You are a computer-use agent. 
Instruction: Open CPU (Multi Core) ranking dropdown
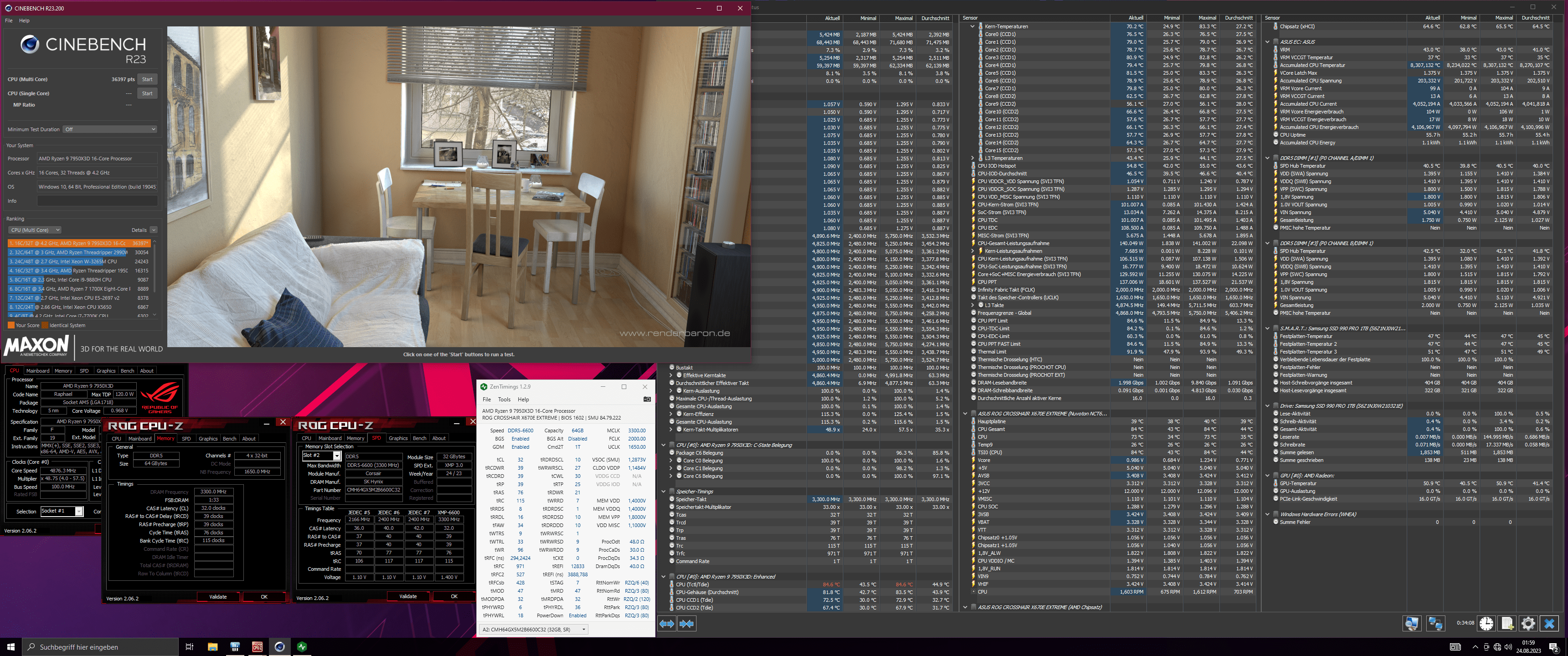(34, 230)
